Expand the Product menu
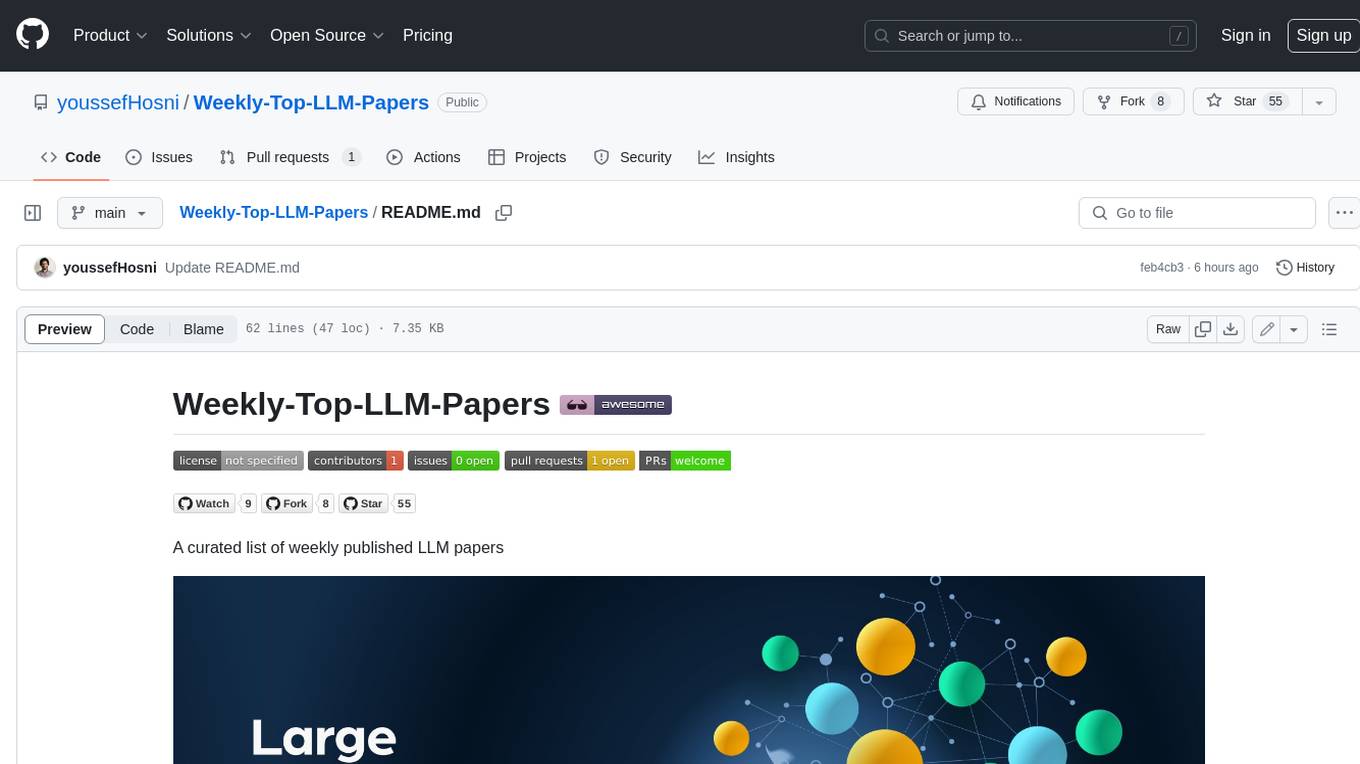This screenshot has width=1360, height=764. point(110,35)
